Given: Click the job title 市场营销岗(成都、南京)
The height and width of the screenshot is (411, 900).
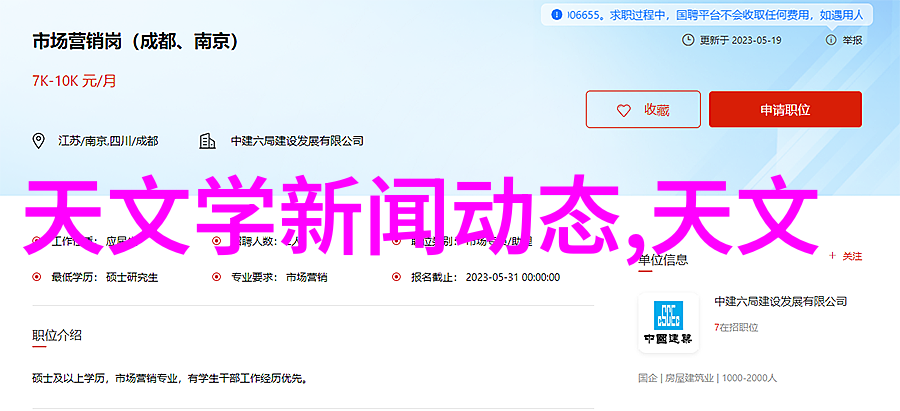Looking at the screenshot, I should (135, 42).
